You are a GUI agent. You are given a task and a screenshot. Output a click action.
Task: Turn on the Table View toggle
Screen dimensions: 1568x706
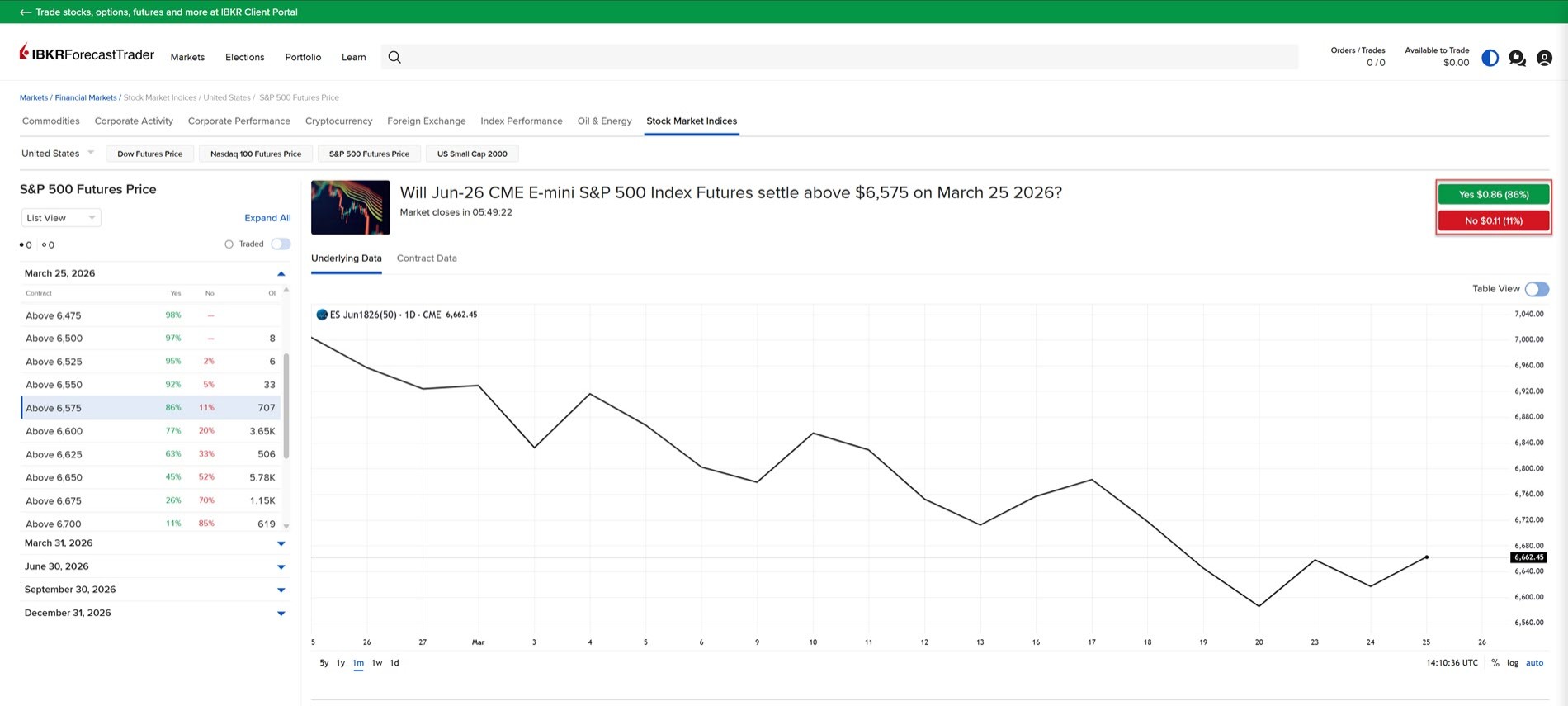[1536, 289]
